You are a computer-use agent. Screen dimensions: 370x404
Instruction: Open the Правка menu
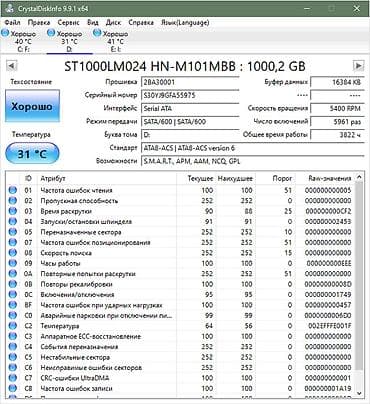(x=39, y=23)
